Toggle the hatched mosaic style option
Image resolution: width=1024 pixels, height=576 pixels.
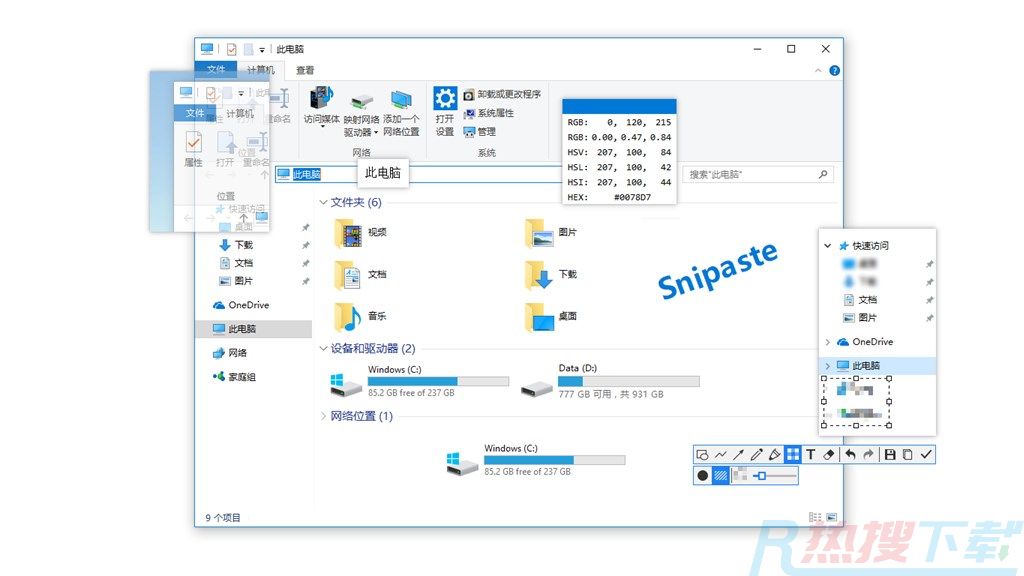tap(720, 475)
